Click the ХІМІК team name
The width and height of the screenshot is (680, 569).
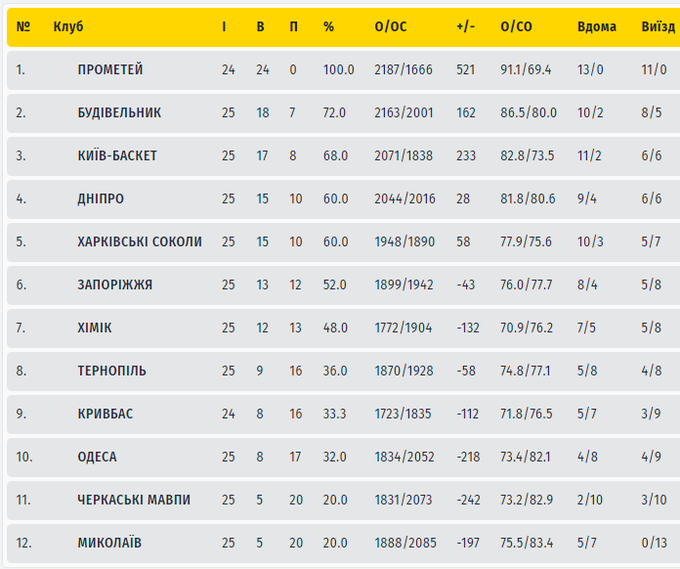[x=95, y=328]
